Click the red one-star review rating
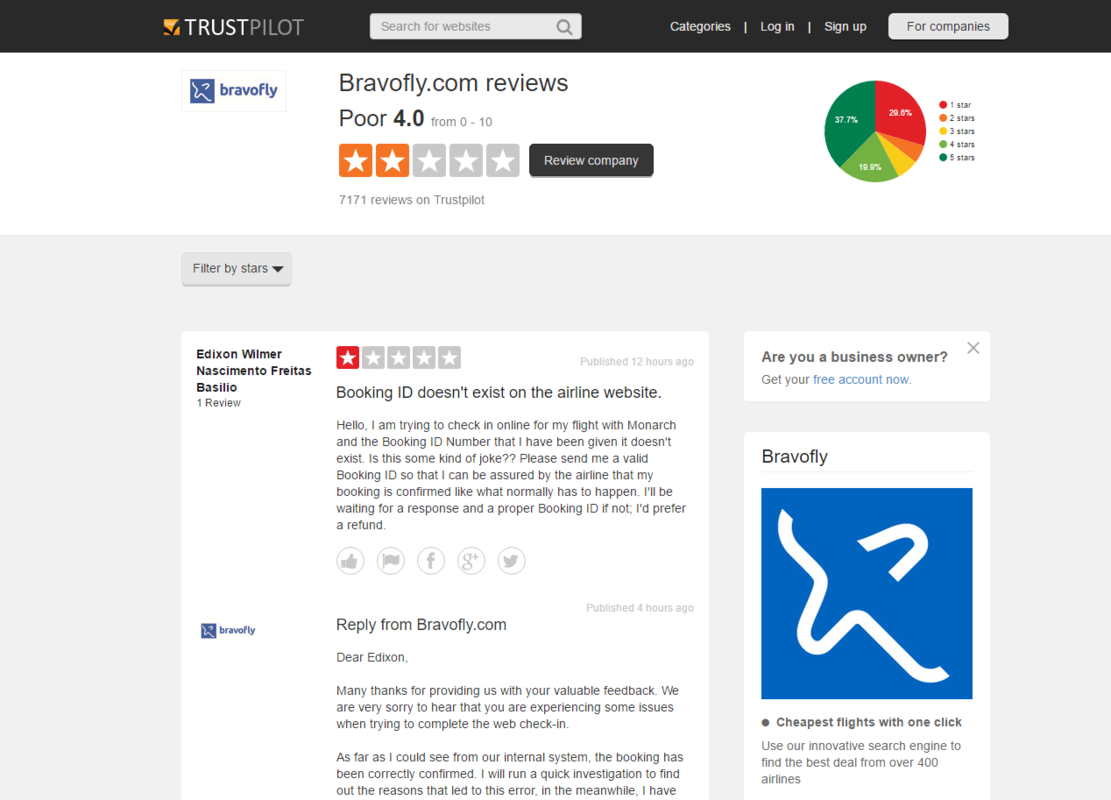The image size is (1111, 800). (x=398, y=358)
